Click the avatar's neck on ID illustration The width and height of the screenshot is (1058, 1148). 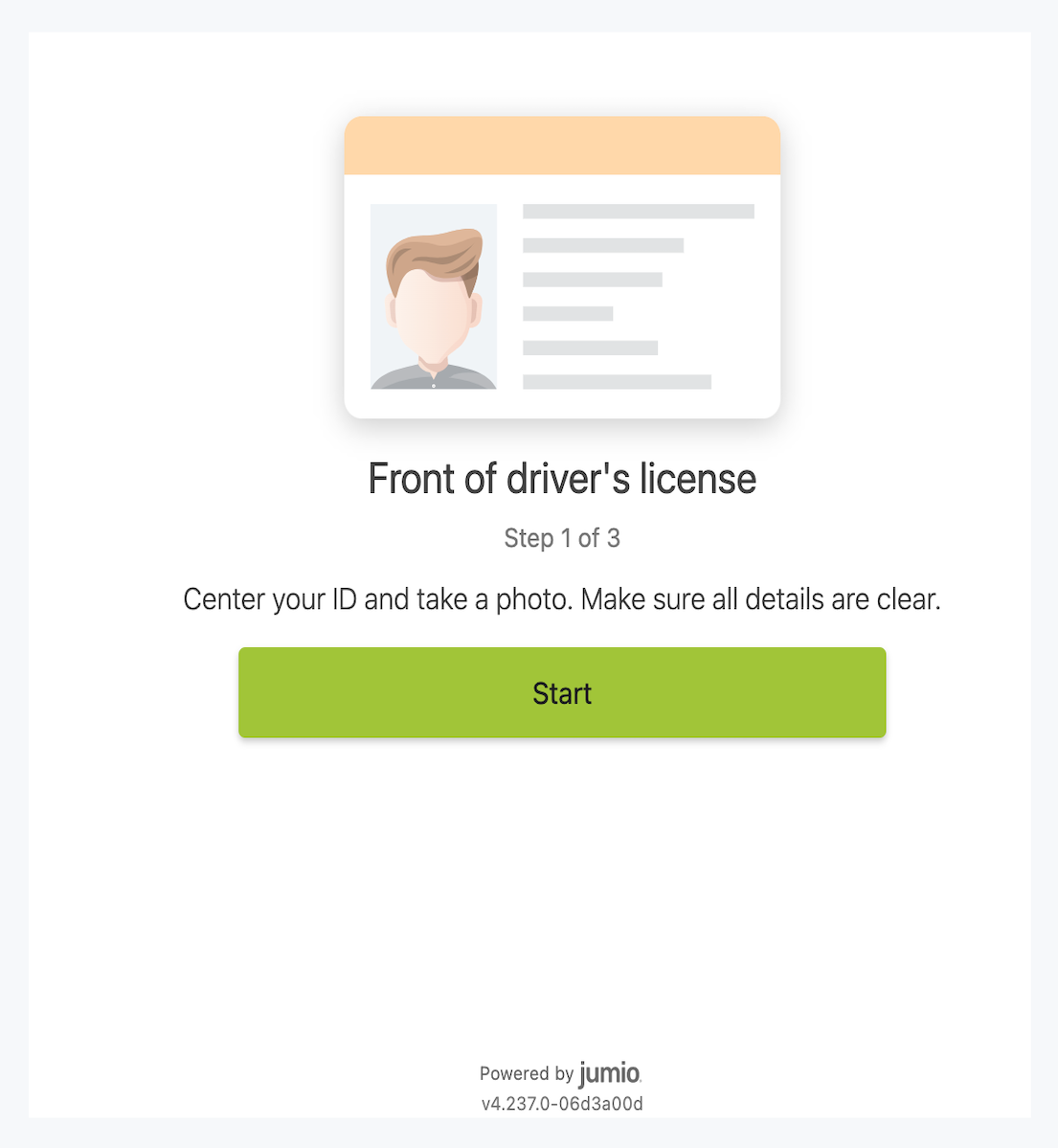point(433,357)
